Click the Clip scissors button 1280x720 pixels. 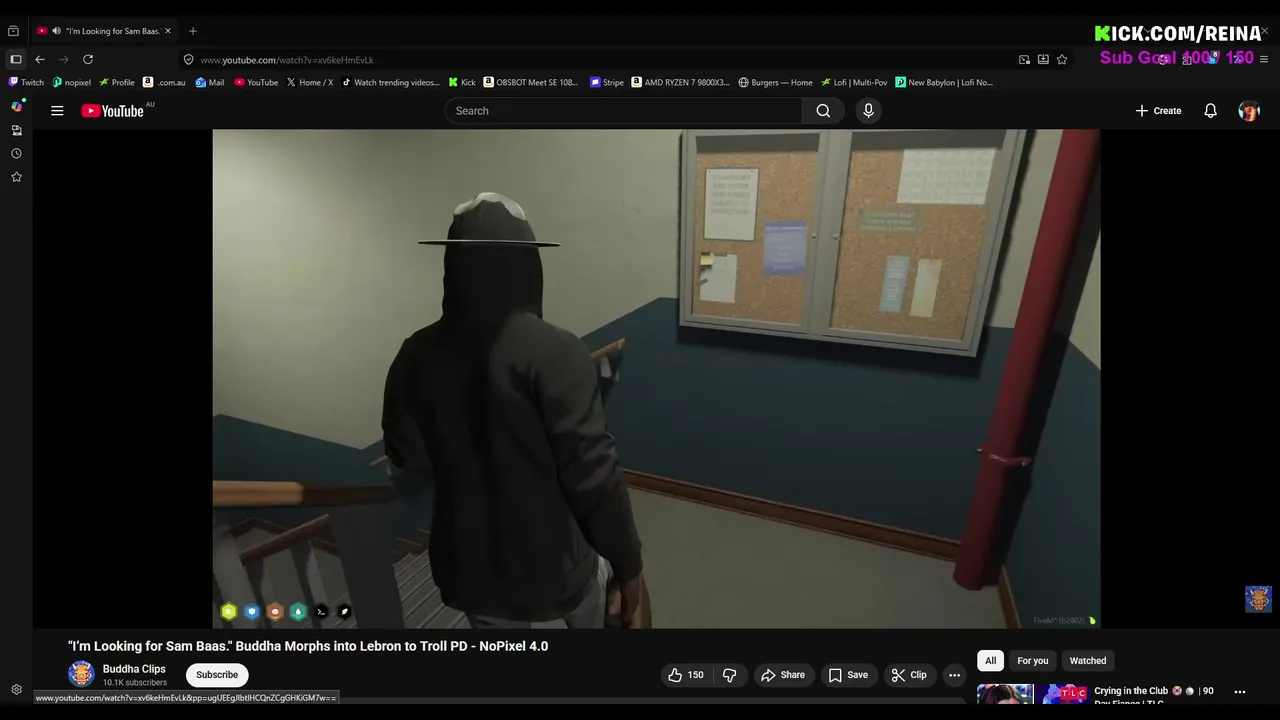pos(909,675)
